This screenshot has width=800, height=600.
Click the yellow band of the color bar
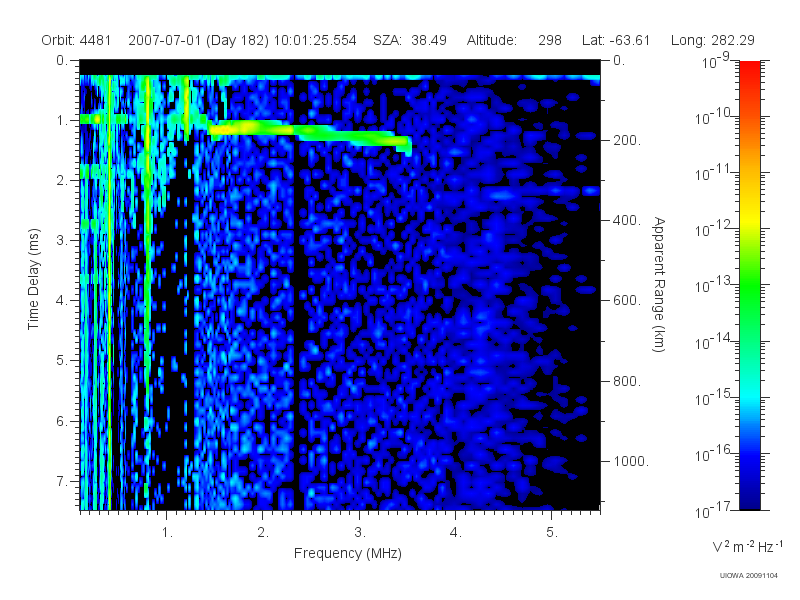click(x=749, y=219)
